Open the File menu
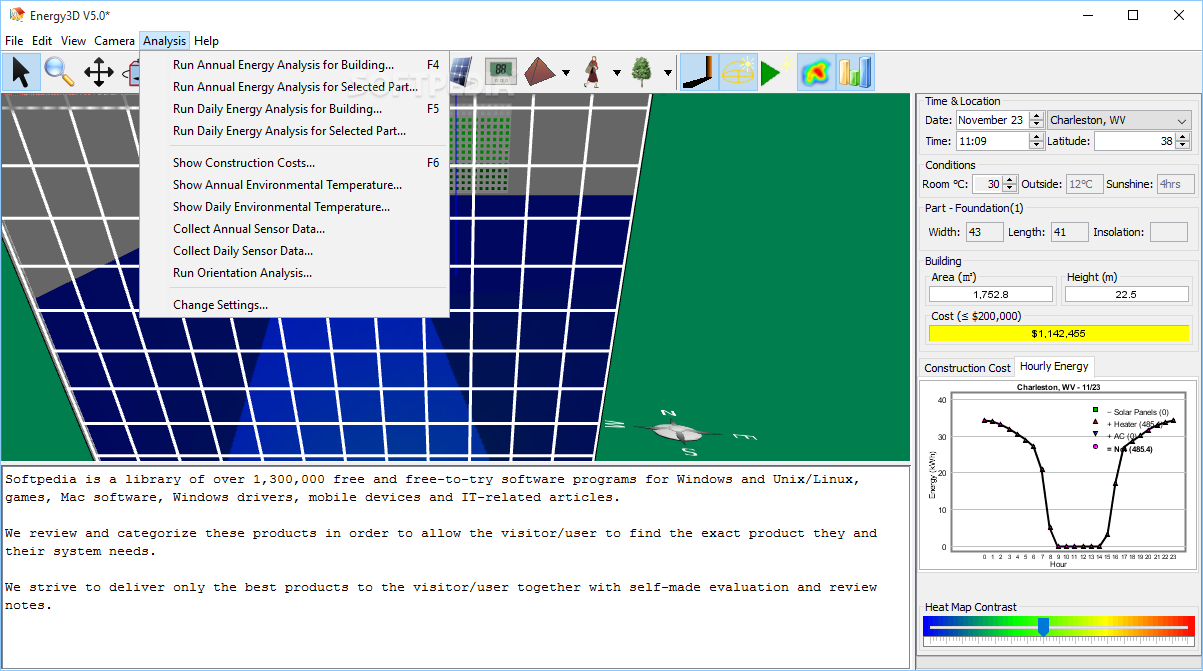This screenshot has height=671, width=1203. tap(14, 41)
